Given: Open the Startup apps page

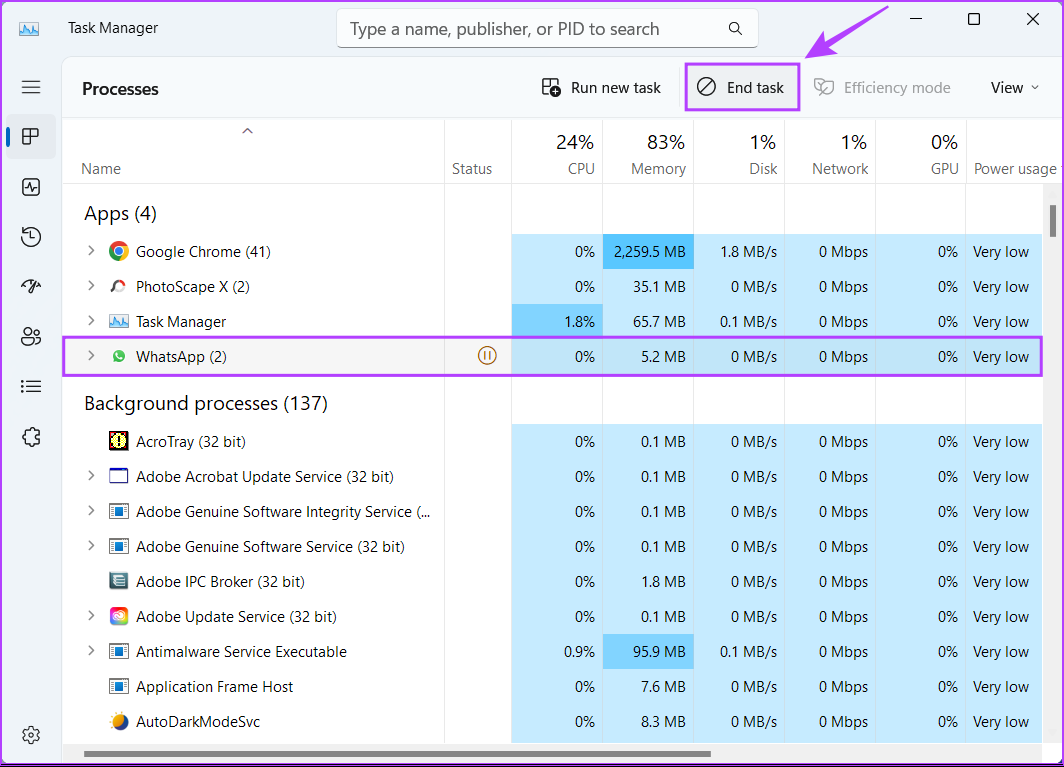Looking at the screenshot, I should click(x=31, y=286).
